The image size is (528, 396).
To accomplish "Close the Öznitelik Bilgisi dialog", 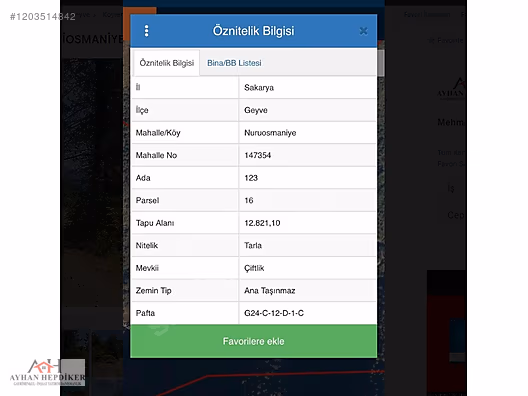I will tap(363, 31).
